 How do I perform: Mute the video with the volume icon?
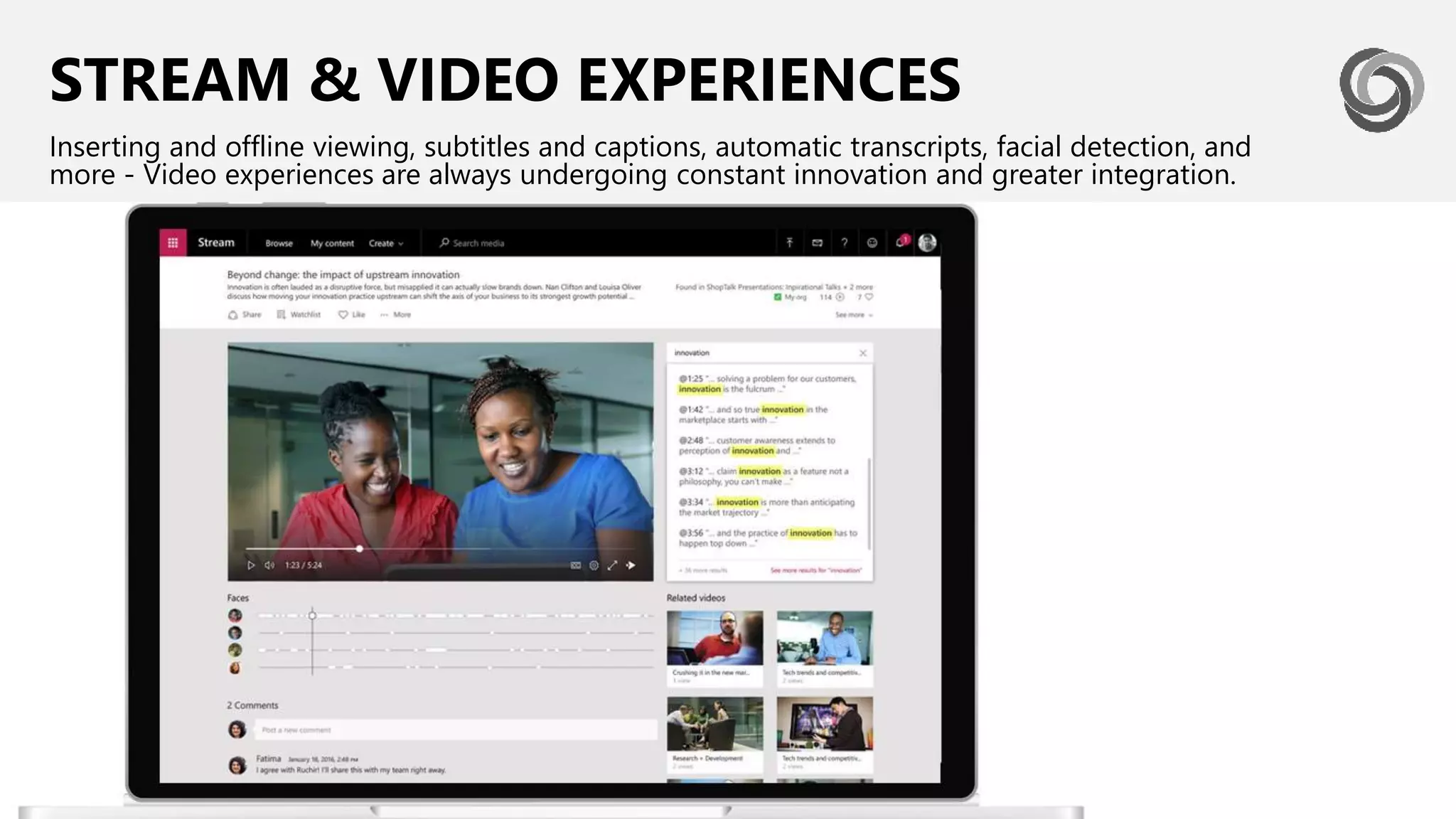(269, 565)
